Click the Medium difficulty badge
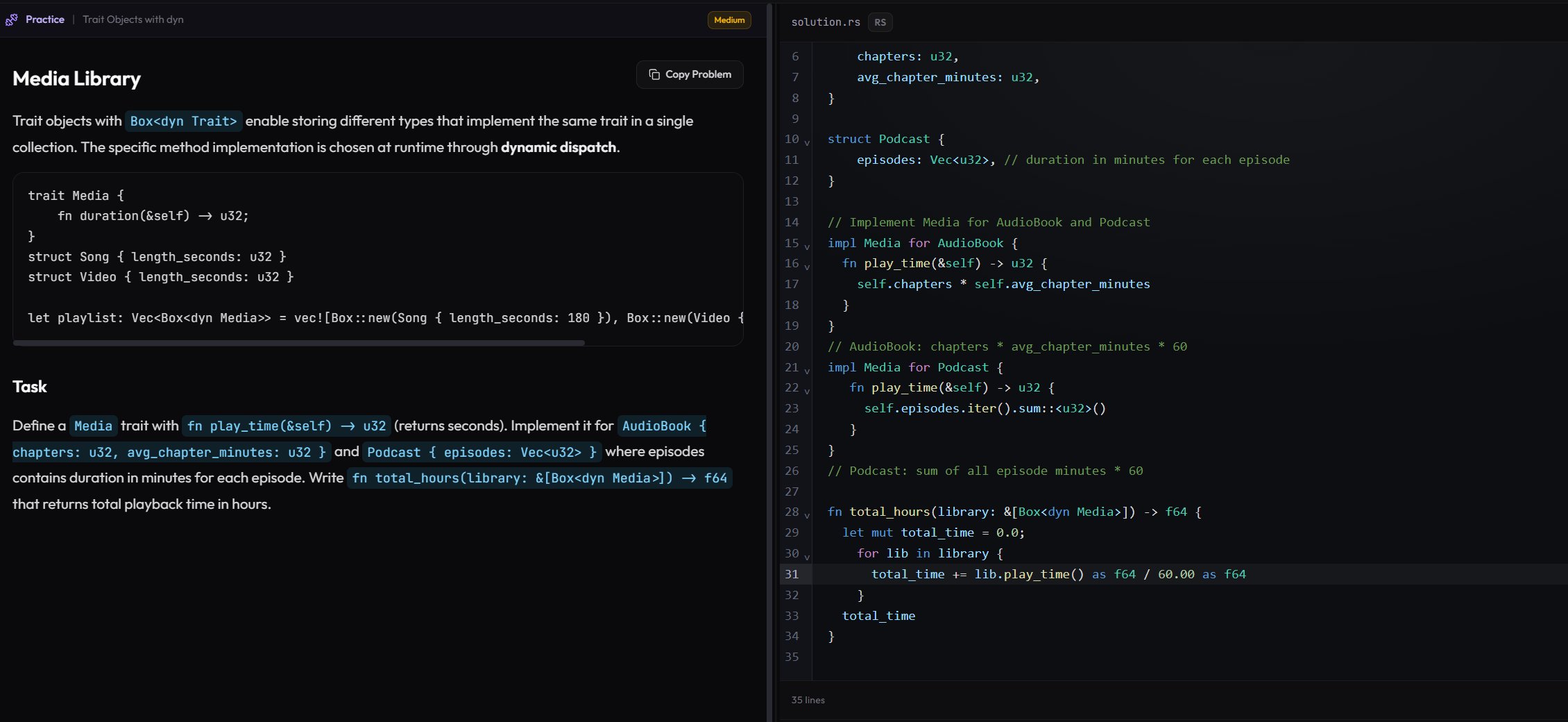The width and height of the screenshot is (1568, 722). click(x=728, y=20)
